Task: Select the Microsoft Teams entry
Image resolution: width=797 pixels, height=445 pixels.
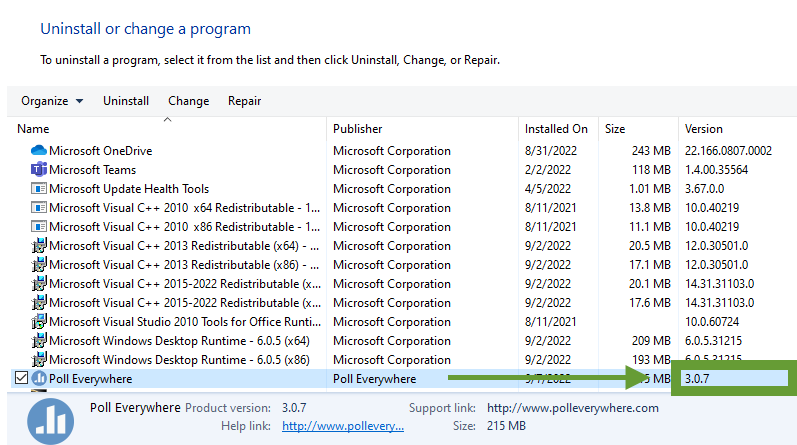Action: (x=93, y=169)
